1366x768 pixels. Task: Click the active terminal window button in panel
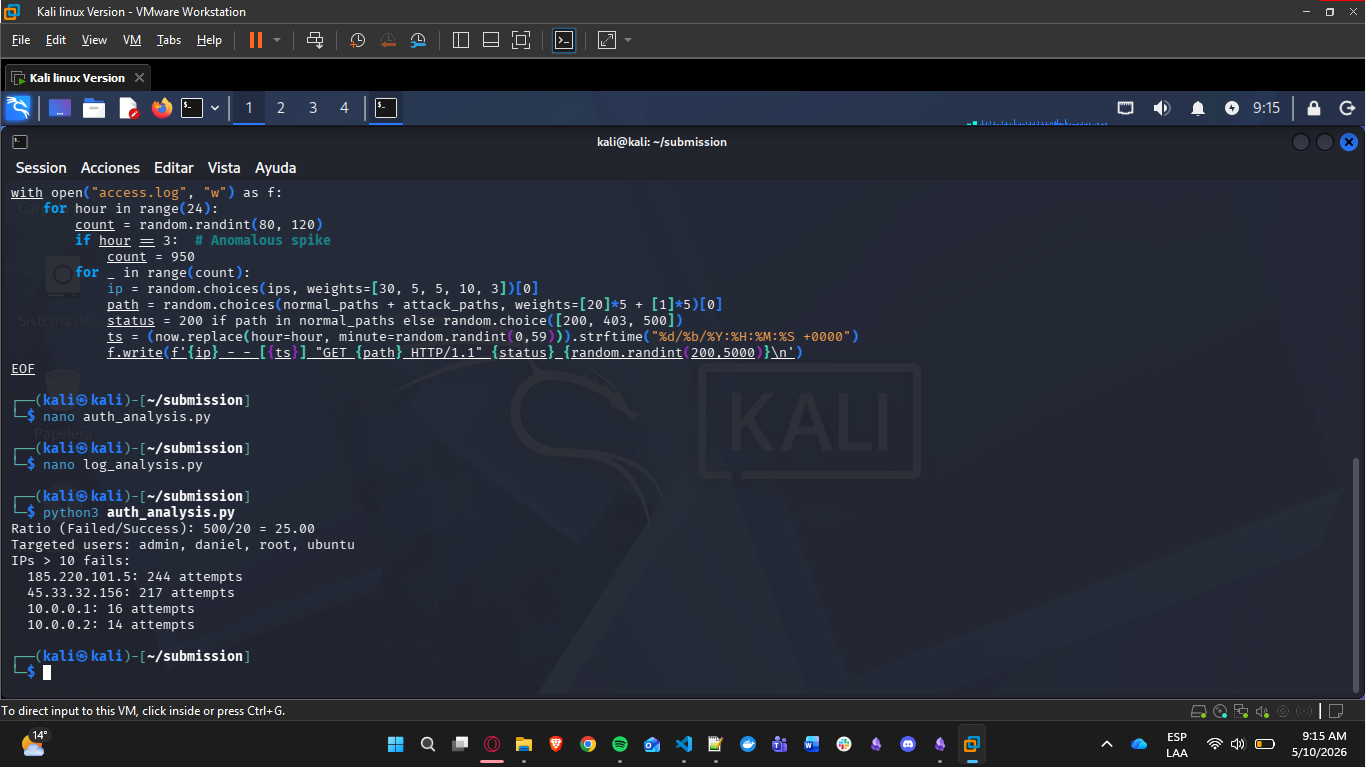(x=386, y=108)
